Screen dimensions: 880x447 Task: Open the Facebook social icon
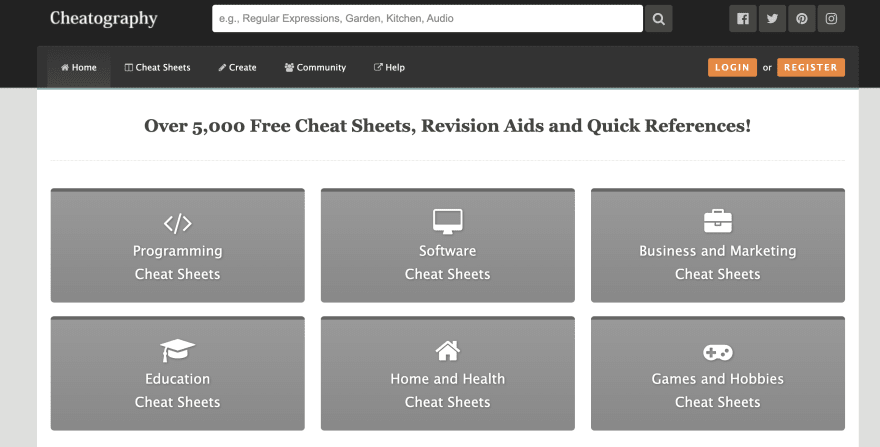tap(742, 19)
